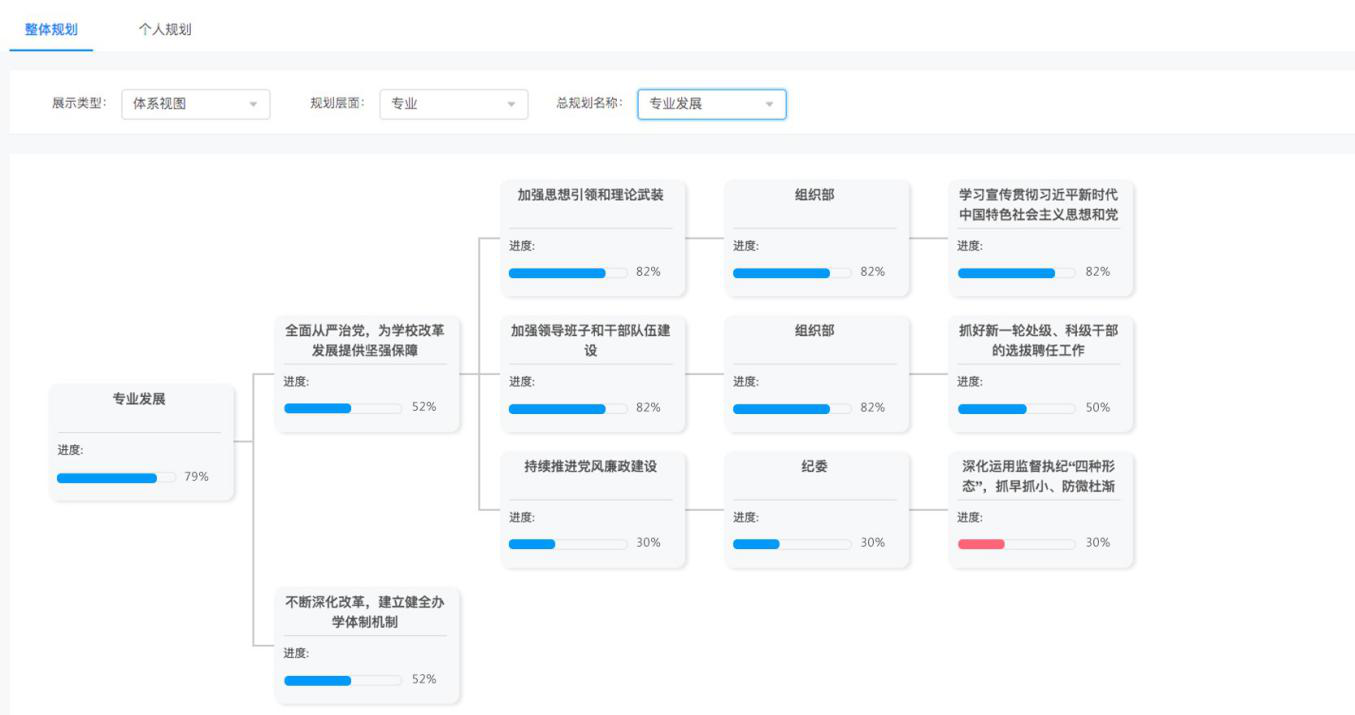Click the 50% progress bar
The width and height of the screenshot is (1355, 715).
1016,409
